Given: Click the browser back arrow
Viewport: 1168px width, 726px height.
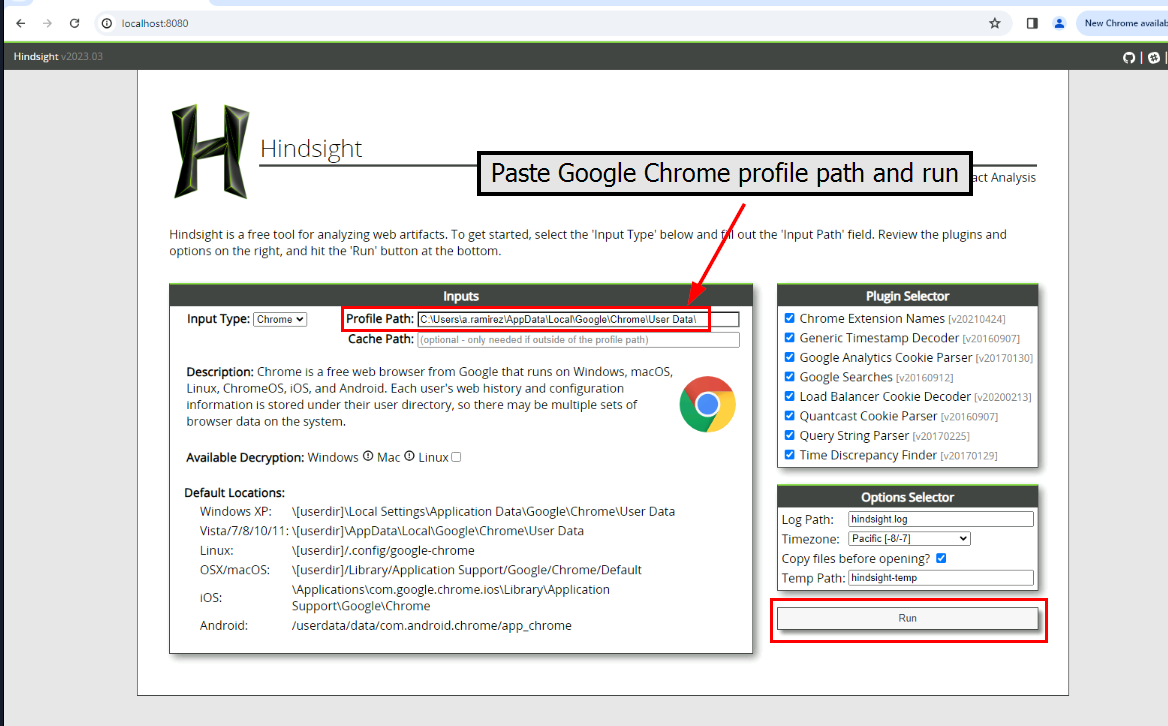Looking at the screenshot, I should 21,23.
